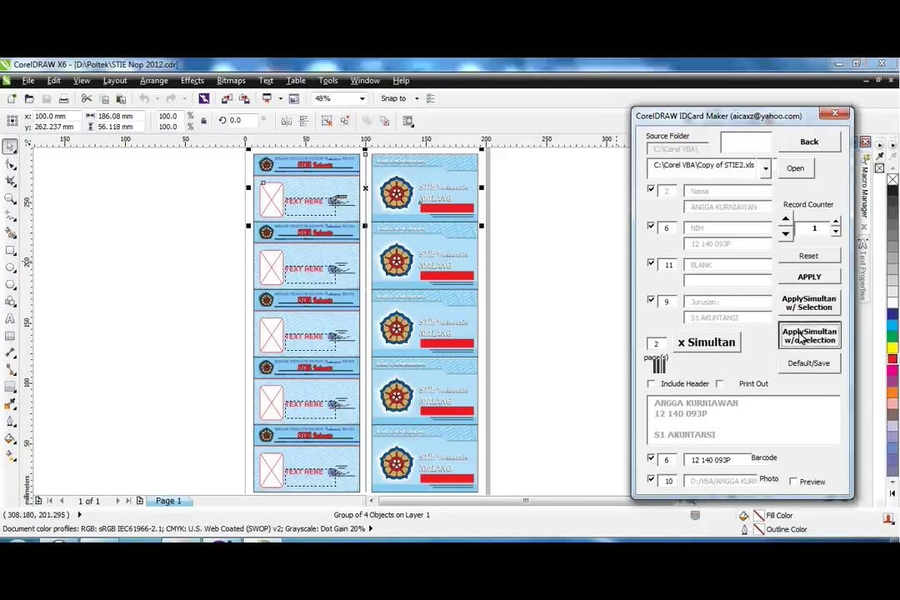Click the APPLY button

point(809,276)
